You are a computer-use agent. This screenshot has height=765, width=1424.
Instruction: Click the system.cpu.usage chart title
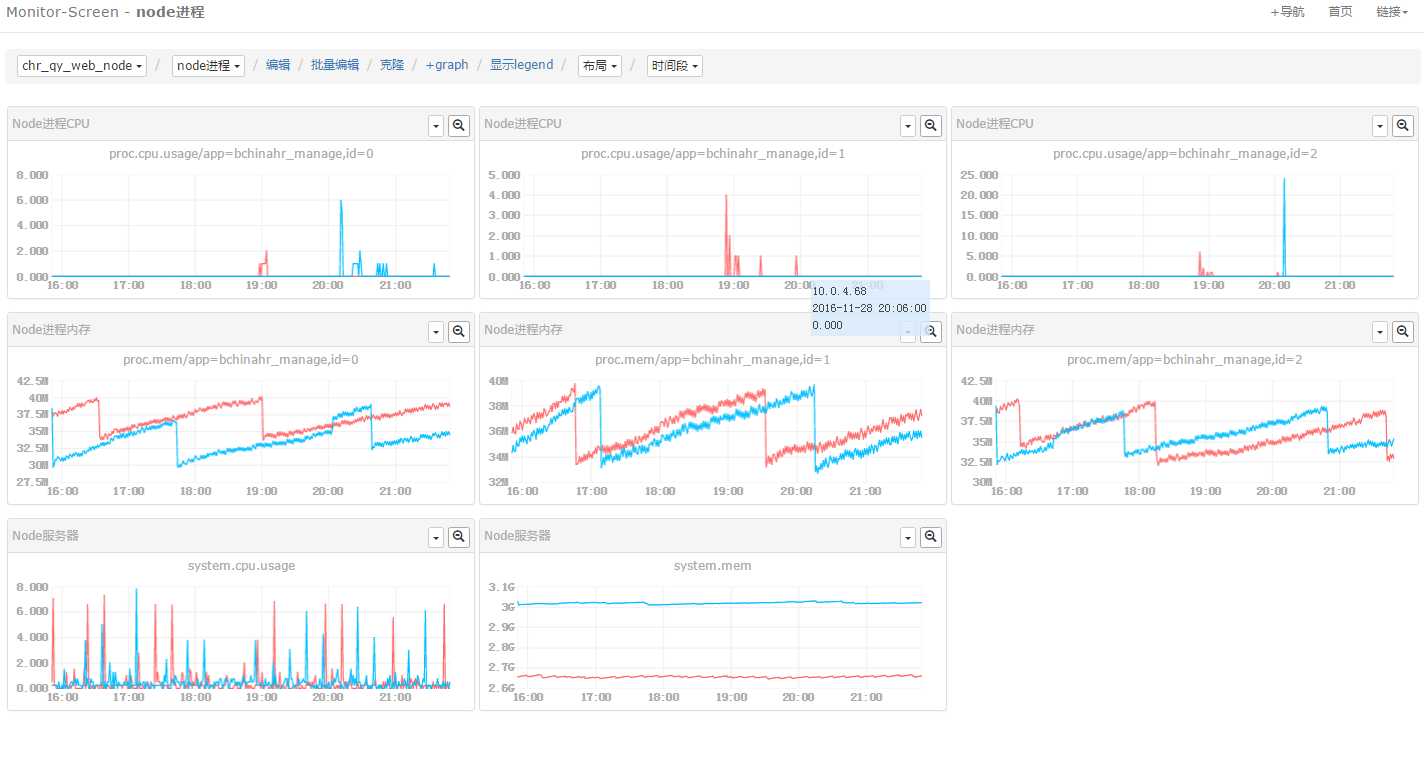tap(241, 566)
